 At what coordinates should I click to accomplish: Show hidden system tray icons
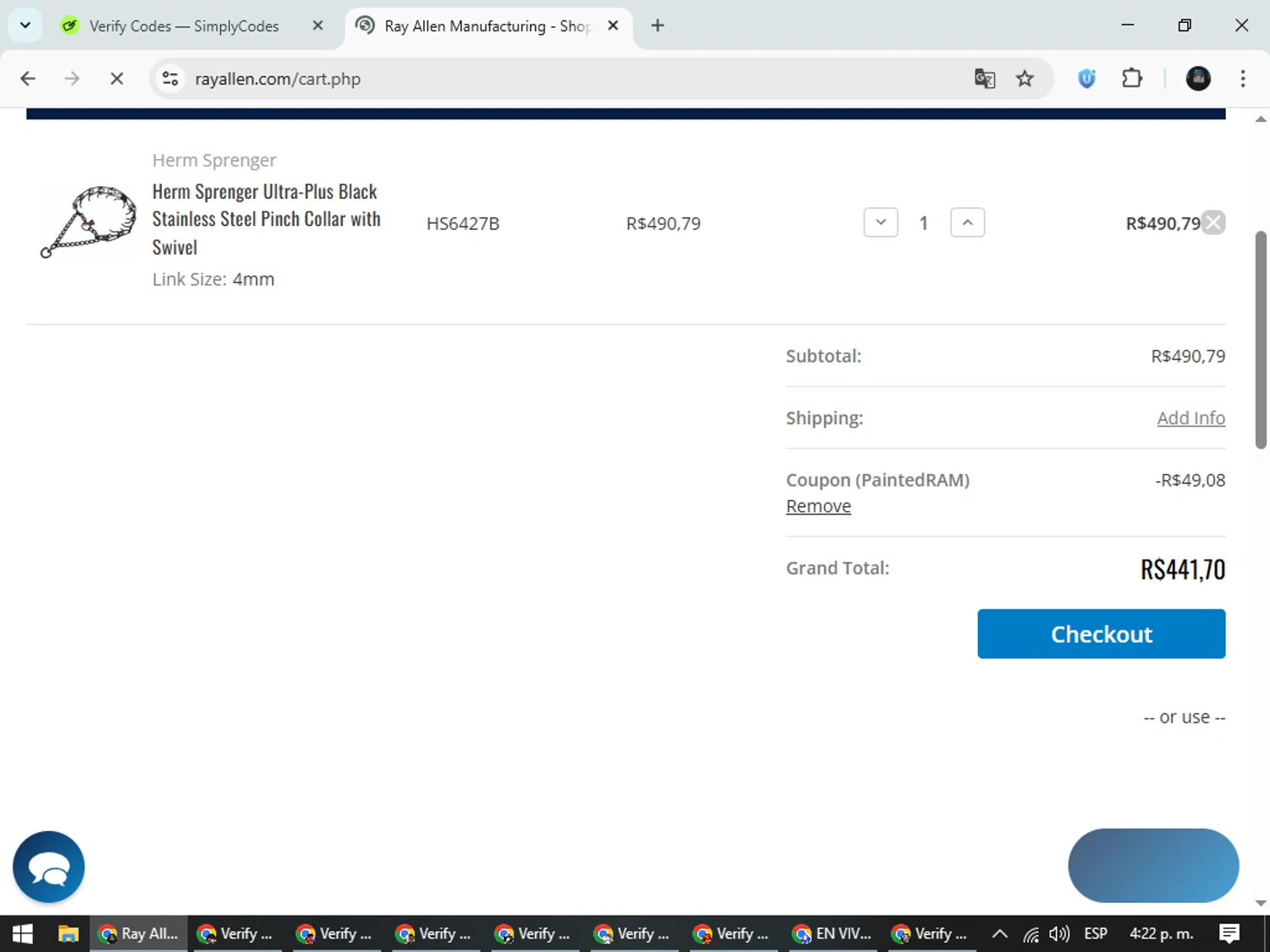click(x=1000, y=933)
